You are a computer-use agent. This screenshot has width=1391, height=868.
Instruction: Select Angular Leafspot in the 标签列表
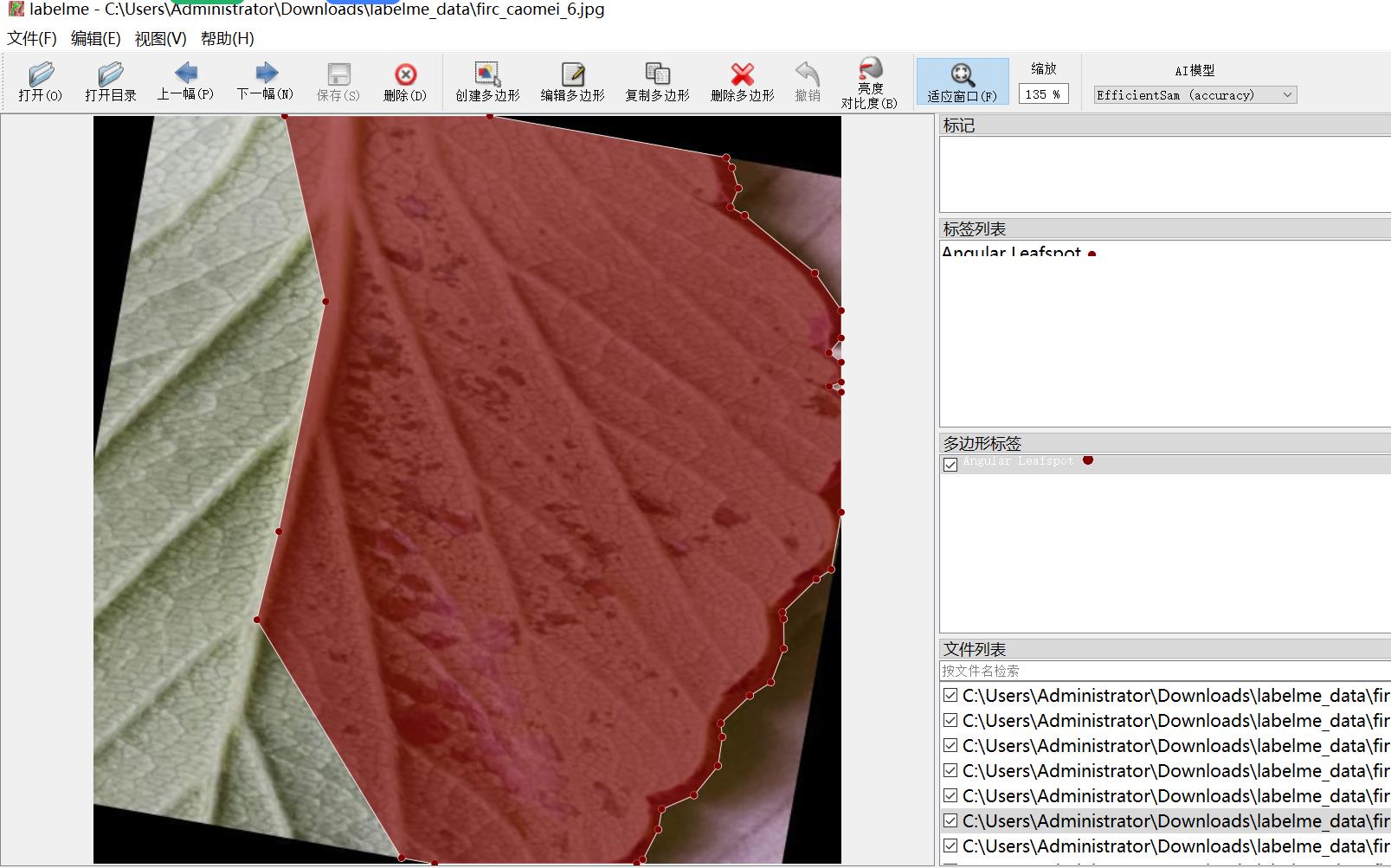click(1013, 254)
